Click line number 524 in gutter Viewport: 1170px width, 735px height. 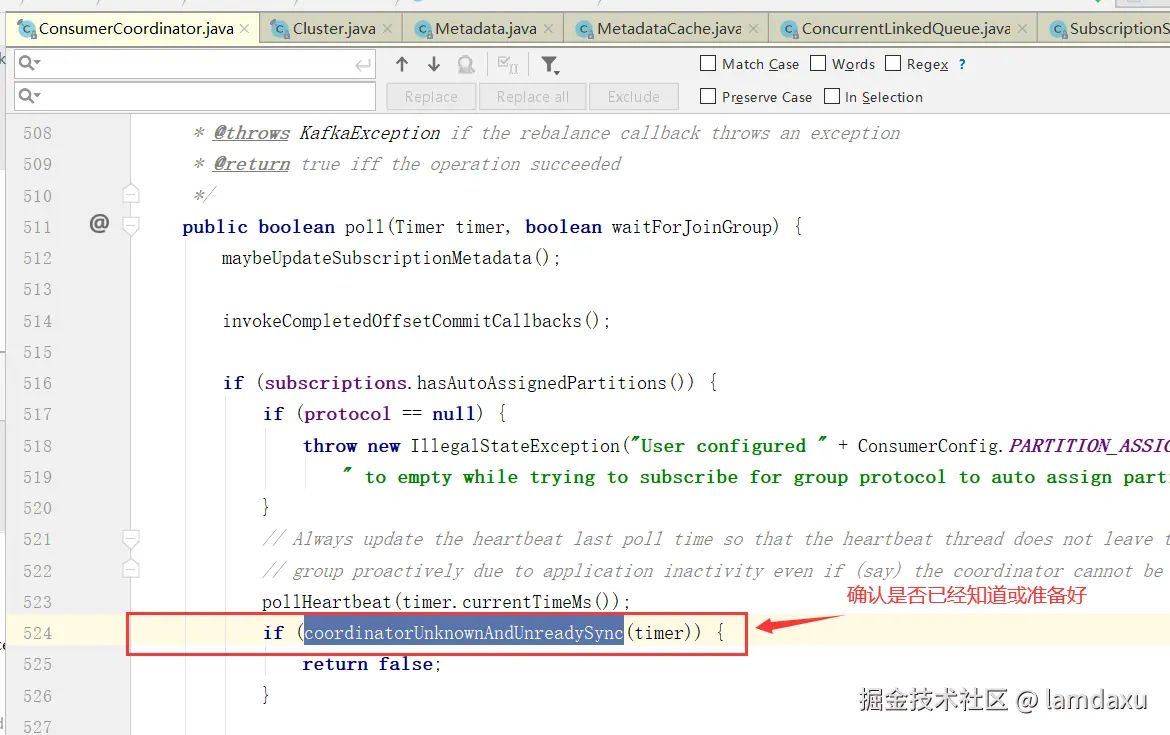click(37, 634)
